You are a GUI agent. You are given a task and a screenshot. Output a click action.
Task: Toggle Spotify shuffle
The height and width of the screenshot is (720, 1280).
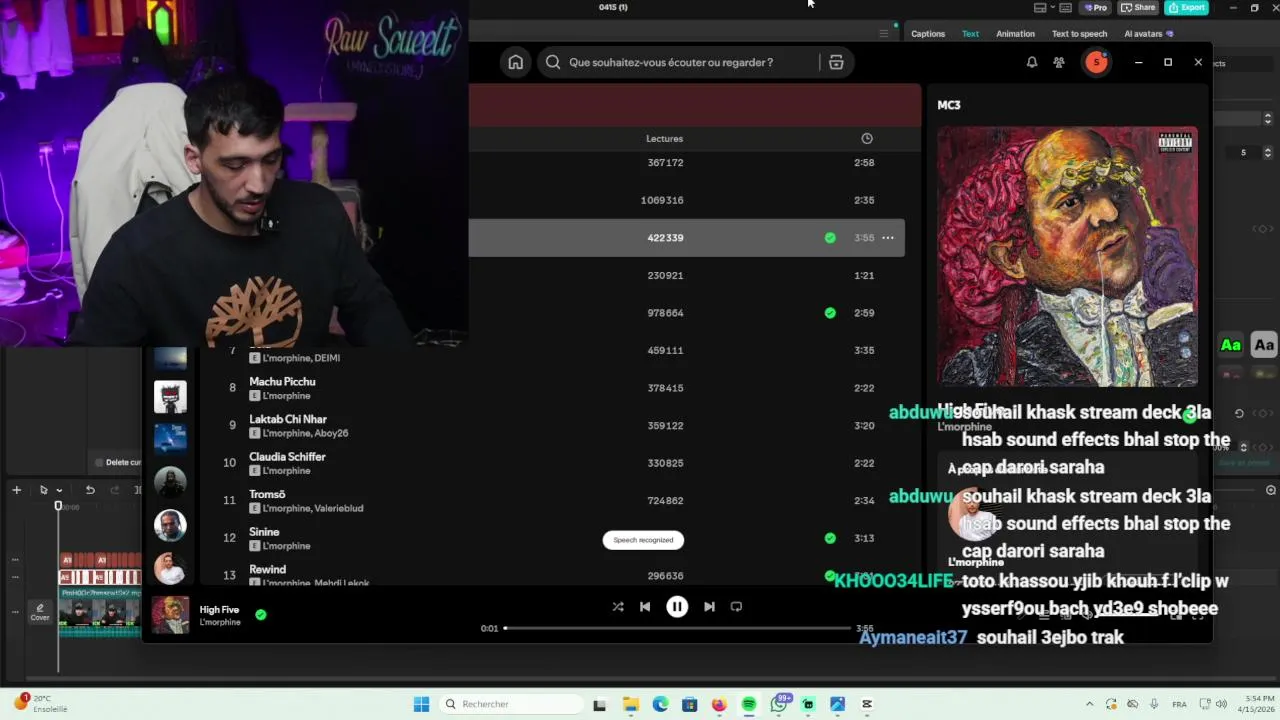[x=617, y=606]
